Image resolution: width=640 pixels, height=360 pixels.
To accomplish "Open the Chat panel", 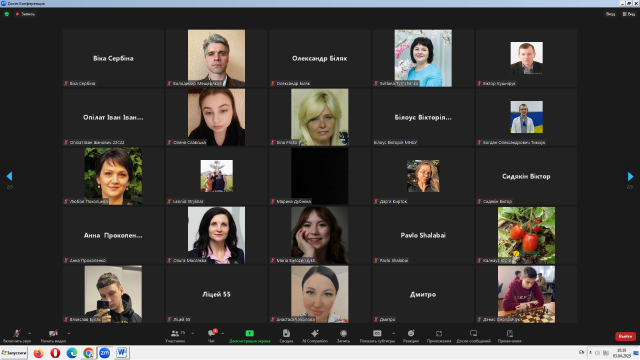I will pos(211,336).
